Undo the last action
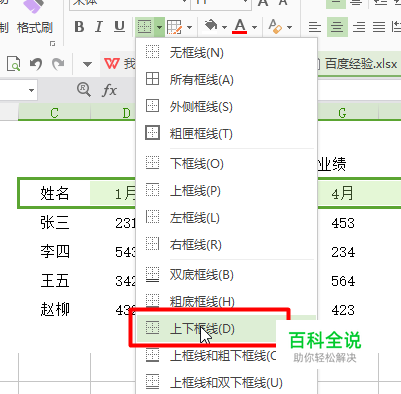 click(x=36, y=63)
